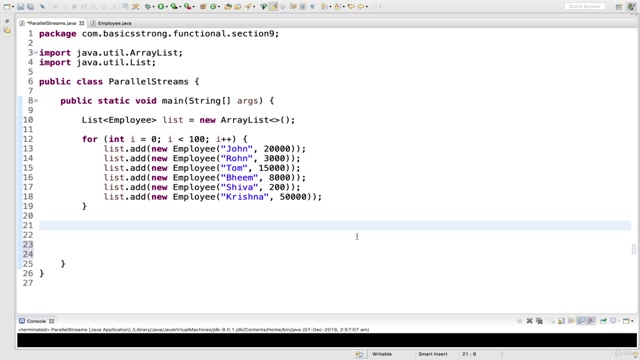Click the New Java Package icon

click(x=202, y=7)
